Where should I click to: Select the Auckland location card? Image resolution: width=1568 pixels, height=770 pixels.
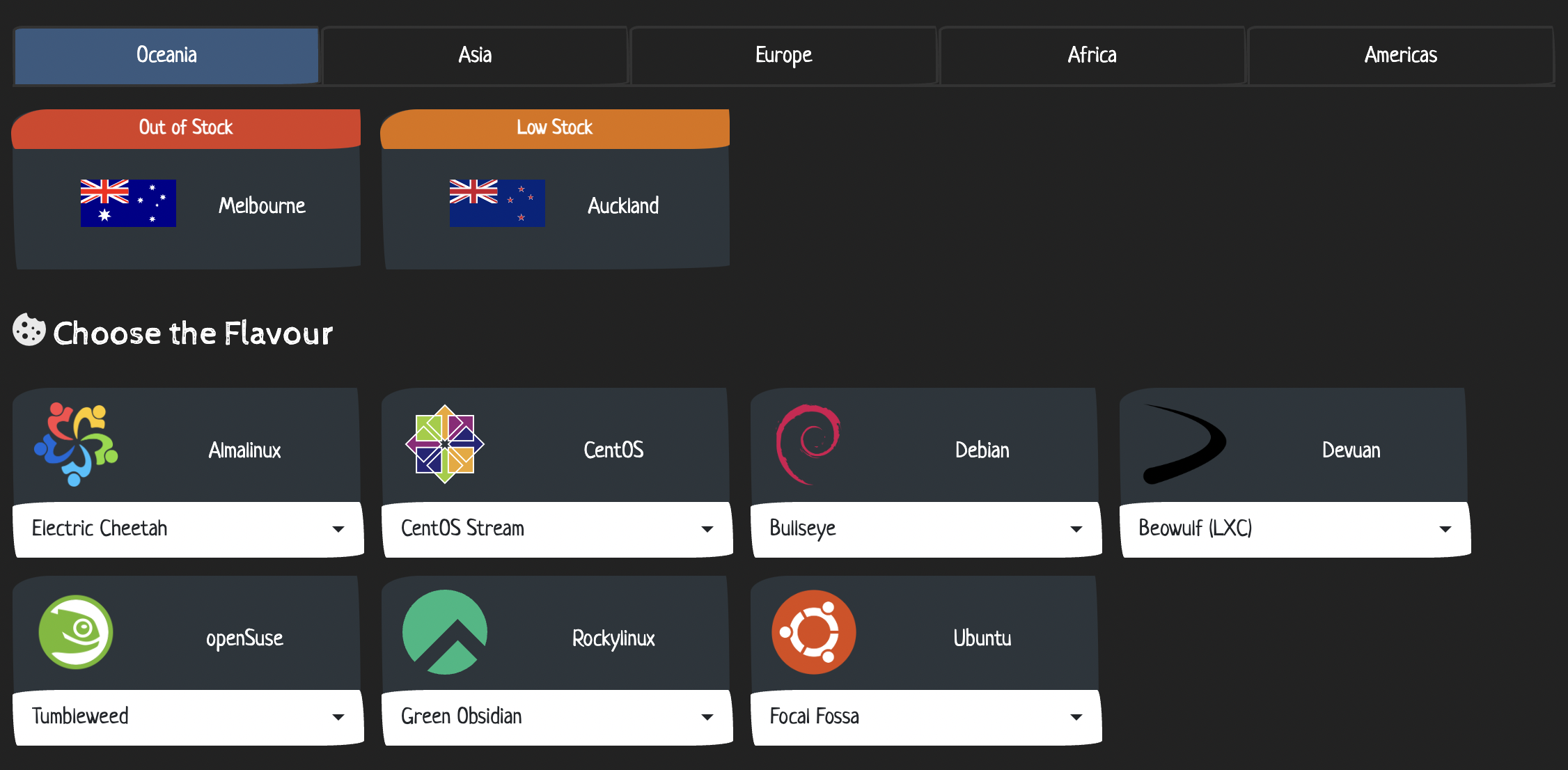click(622, 206)
